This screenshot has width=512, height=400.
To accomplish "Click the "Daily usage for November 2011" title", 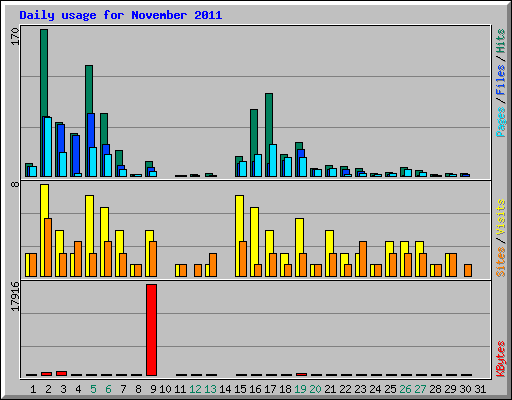I will 121,16.
